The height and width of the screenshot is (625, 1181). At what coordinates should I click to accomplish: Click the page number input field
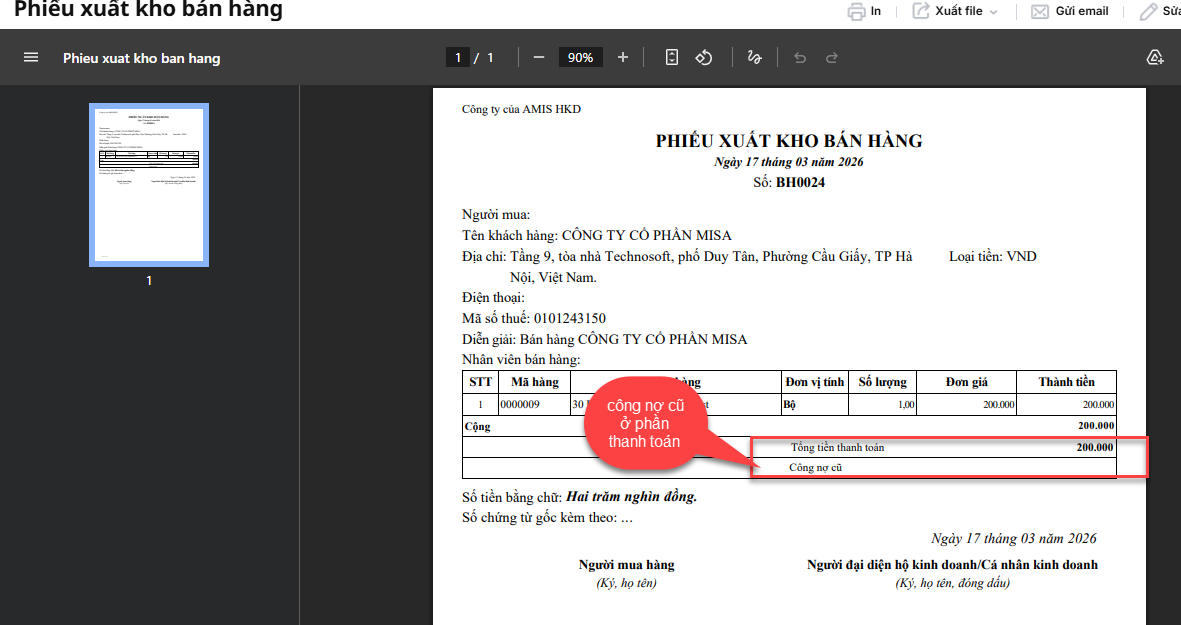(457, 58)
